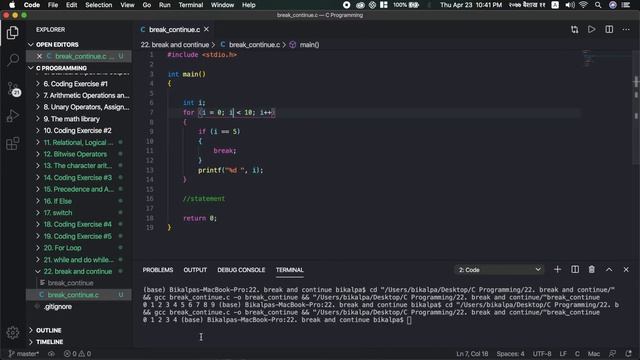Viewport: 640px width, 360px height.
Task: Open the Apple menu
Action: click(12, 5)
